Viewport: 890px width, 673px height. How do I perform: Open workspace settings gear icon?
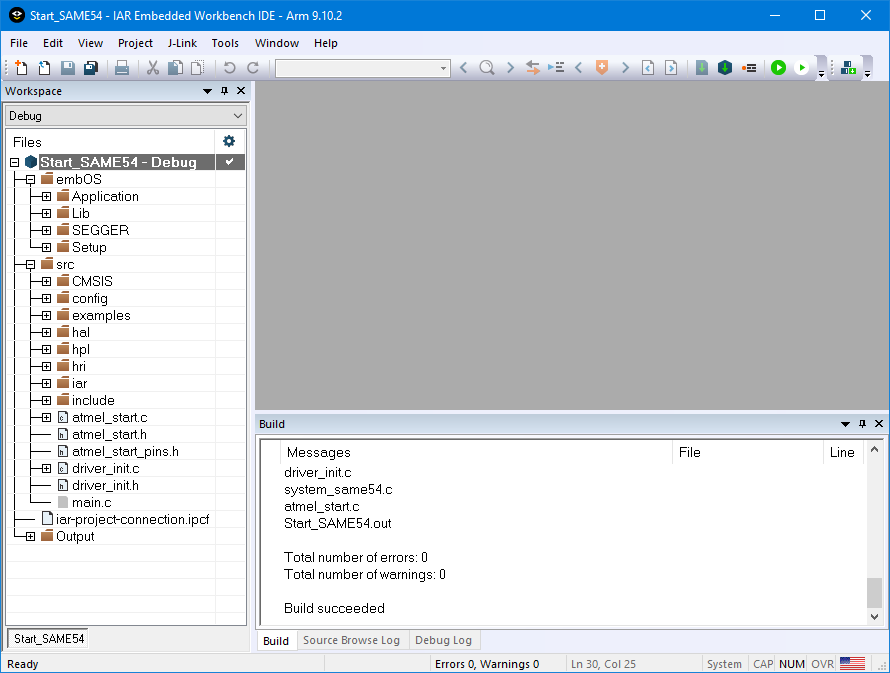(x=229, y=141)
